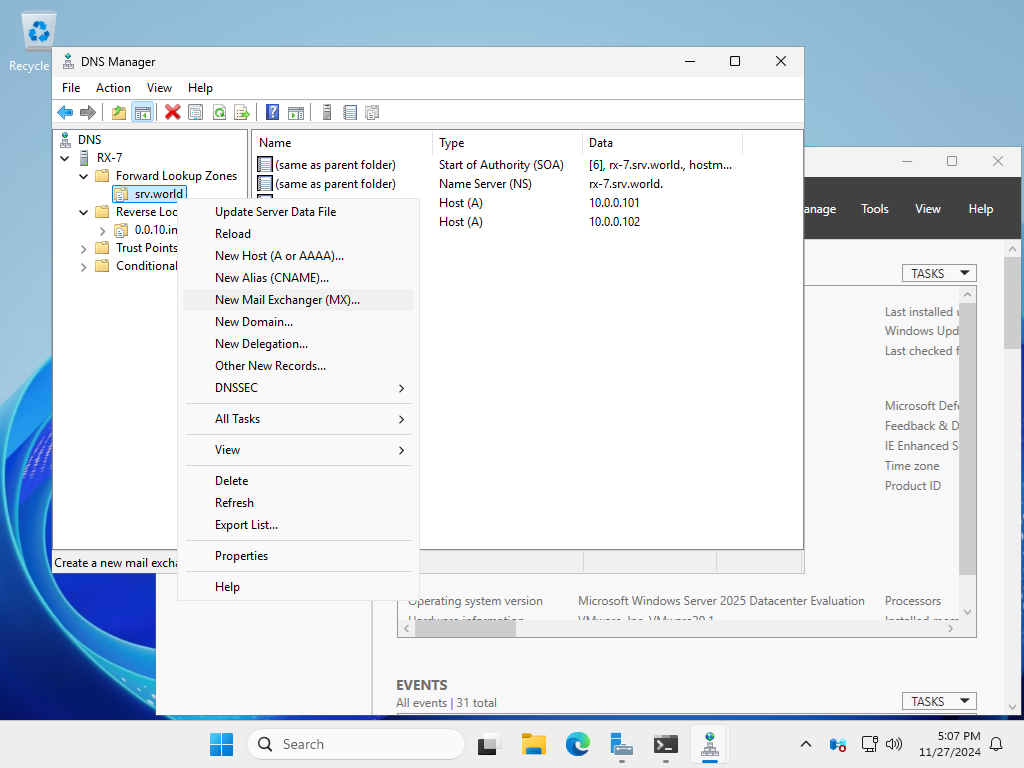Open Tools menu in Server Manager
Screen dimensions: 1024x768
click(x=874, y=209)
